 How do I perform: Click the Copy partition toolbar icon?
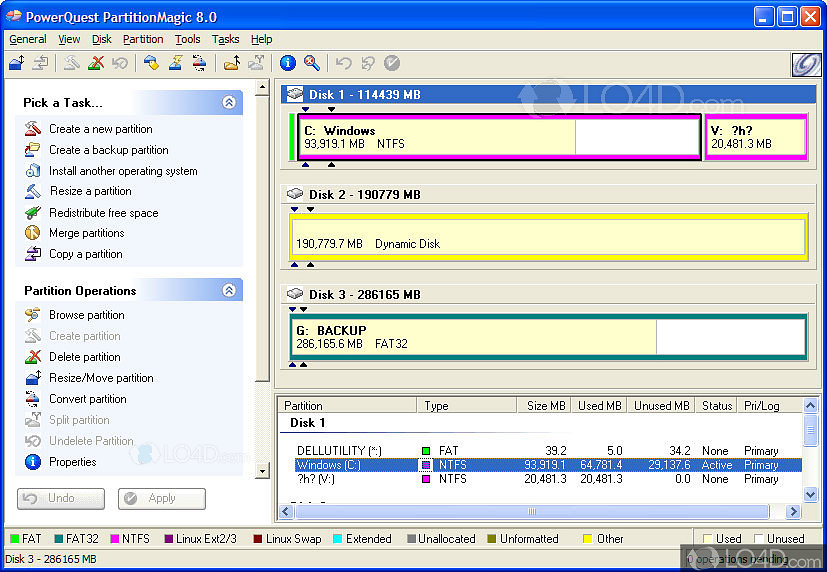coord(41,63)
